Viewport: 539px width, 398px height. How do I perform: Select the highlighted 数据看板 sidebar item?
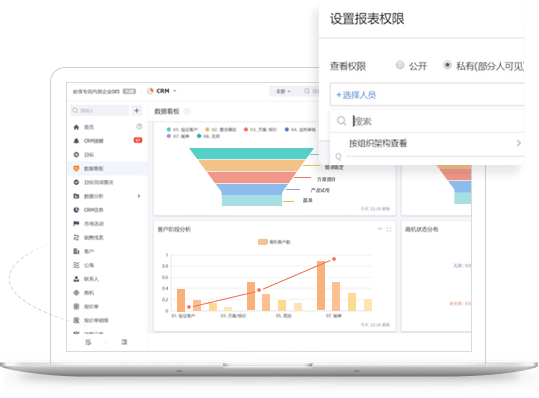108,168
